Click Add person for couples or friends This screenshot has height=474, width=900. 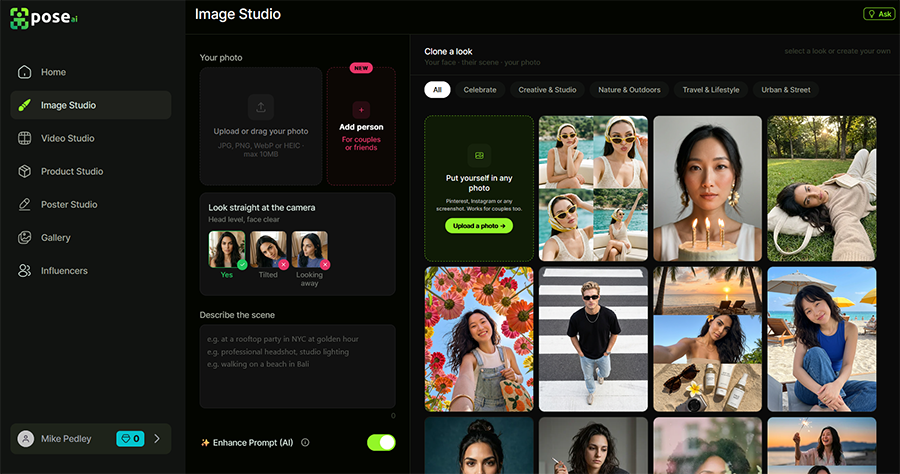(361, 126)
